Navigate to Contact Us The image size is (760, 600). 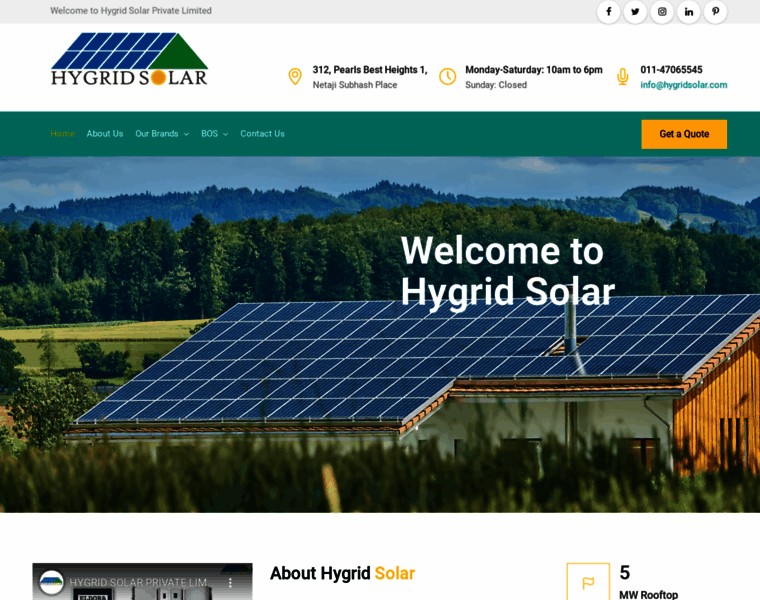click(x=262, y=134)
